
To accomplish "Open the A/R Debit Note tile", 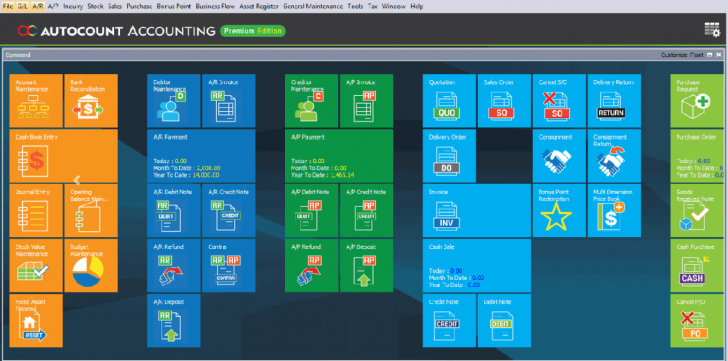I will pyautogui.click(x=174, y=211).
